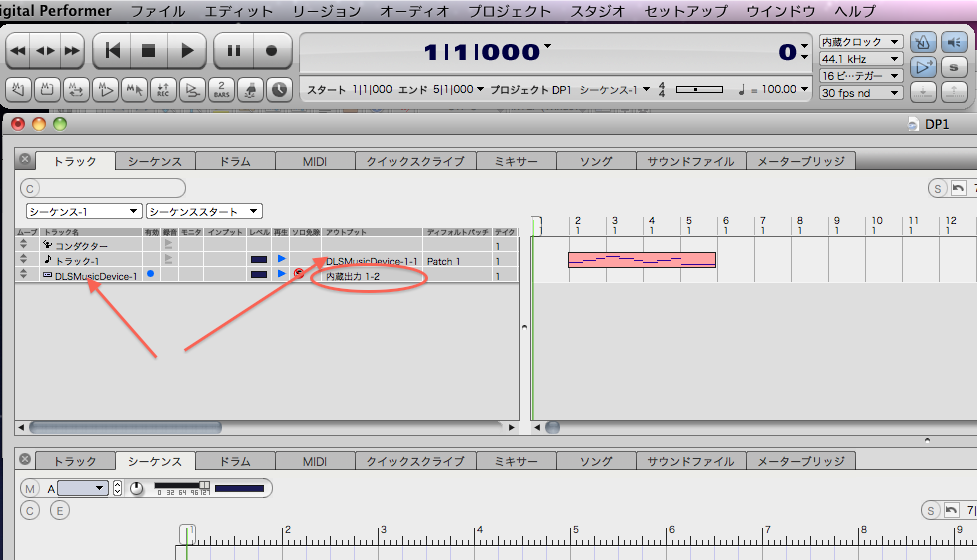Open the スタジオ menu
The image size is (977, 560).
(x=598, y=11)
